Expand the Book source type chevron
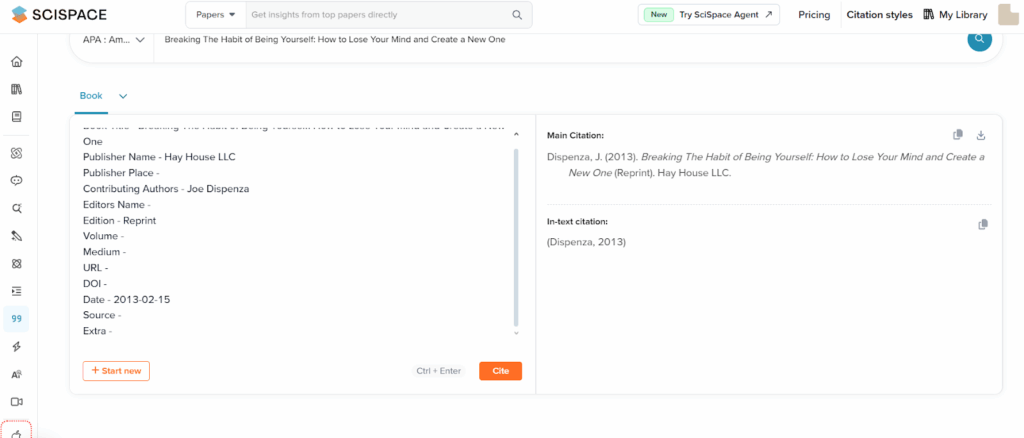This screenshot has height=438, width=1024. [x=123, y=96]
